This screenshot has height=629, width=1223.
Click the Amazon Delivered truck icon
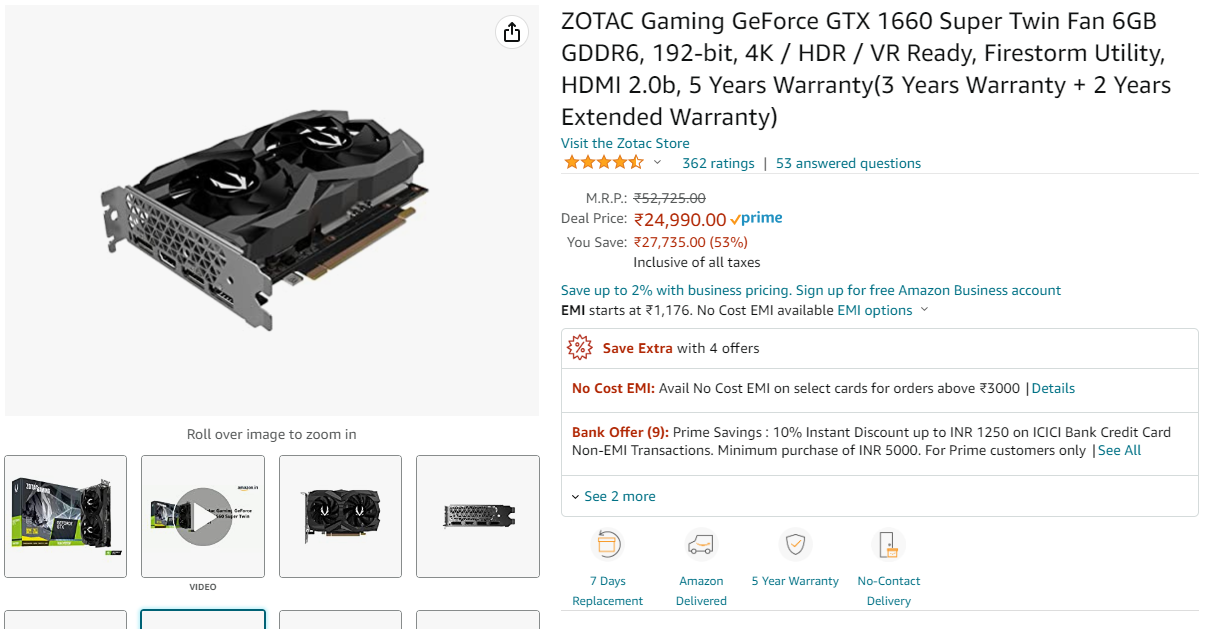[x=701, y=545]
